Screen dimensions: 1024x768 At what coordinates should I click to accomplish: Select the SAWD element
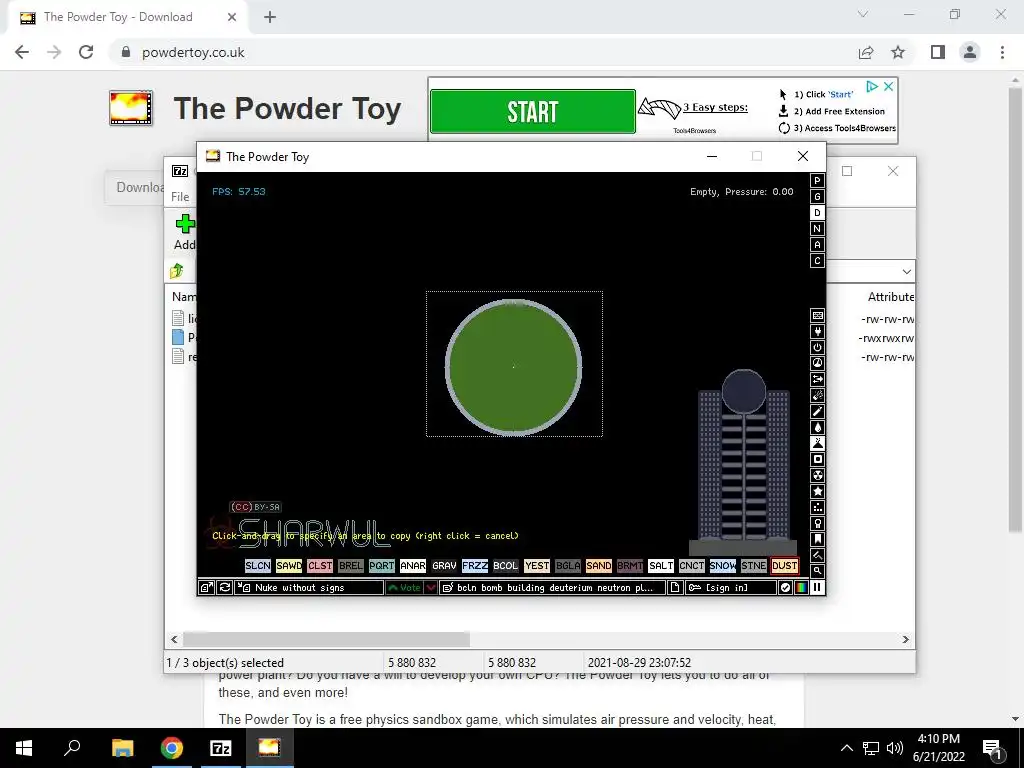289,566
